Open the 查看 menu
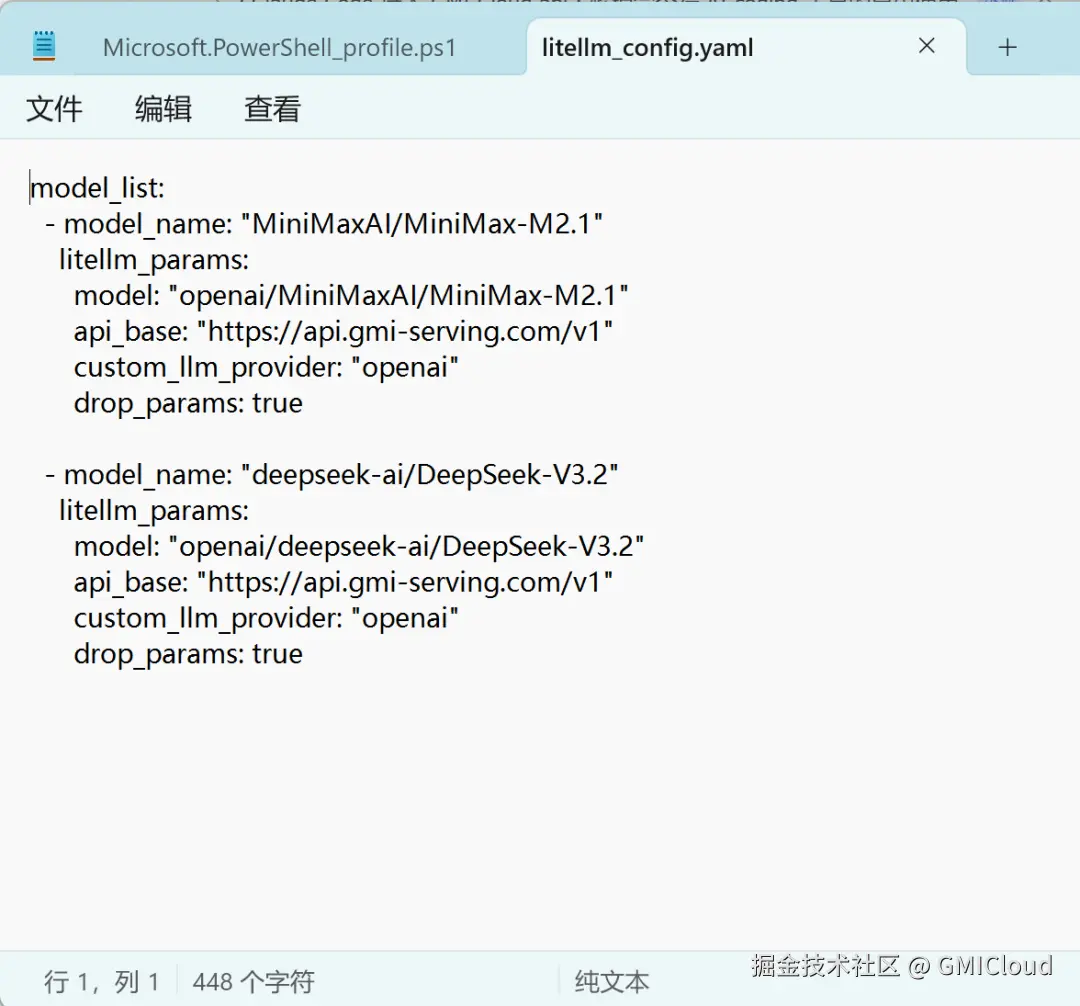 tap(273, 109)
